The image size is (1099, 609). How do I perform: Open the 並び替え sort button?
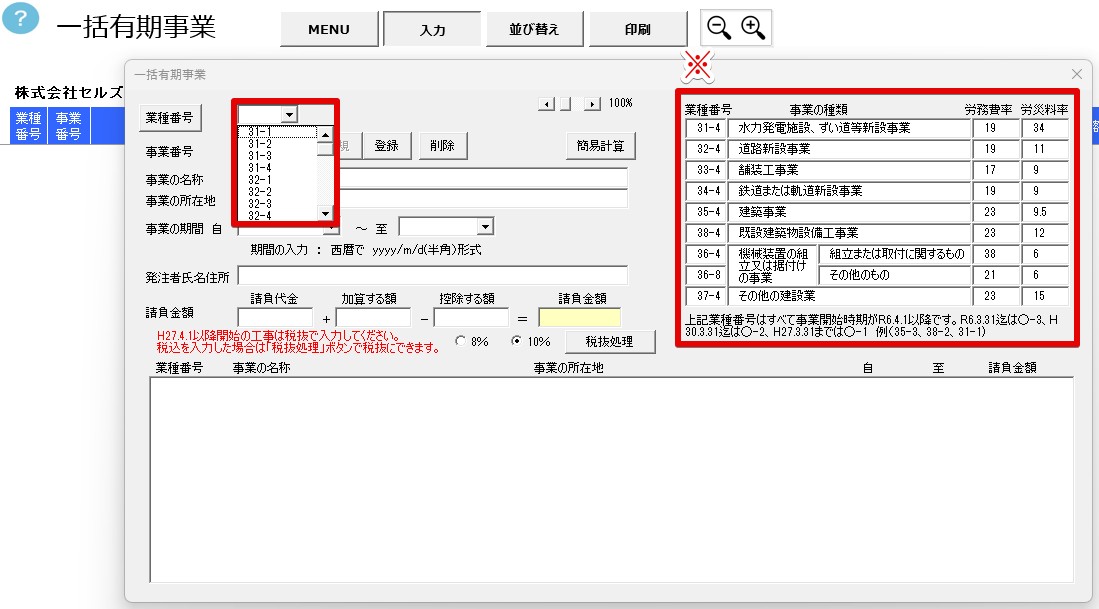pyautogui.click(x=534, y=29)
